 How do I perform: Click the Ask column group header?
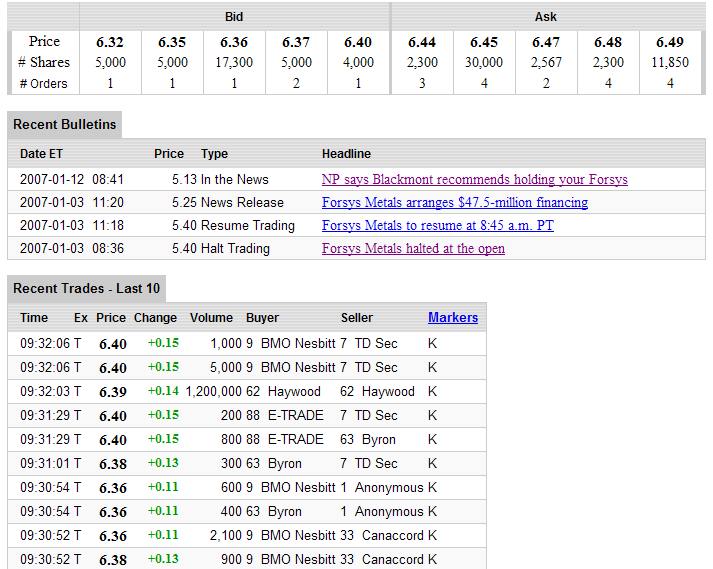(x=546, y=17)
